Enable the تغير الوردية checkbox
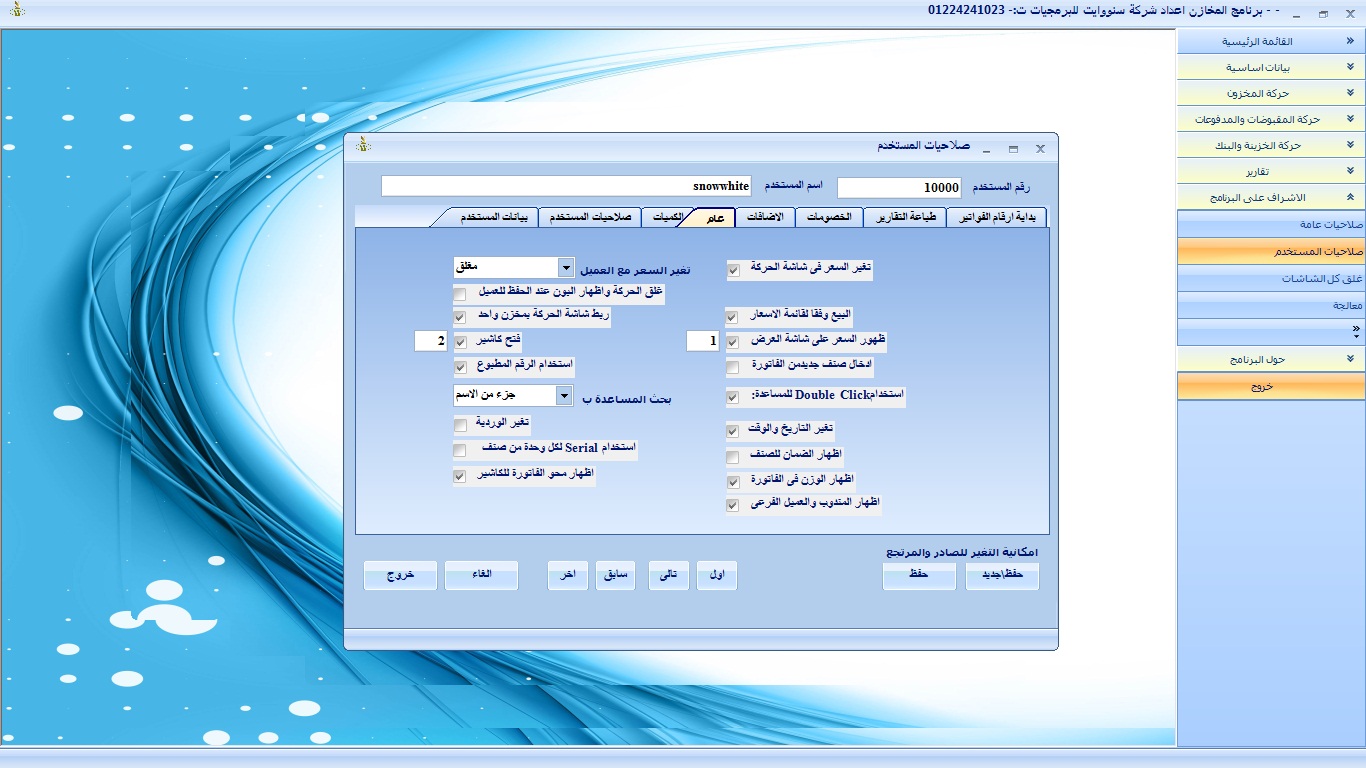Image resolution: width=1366 pixels, height=768 pixels. [460, 426]
